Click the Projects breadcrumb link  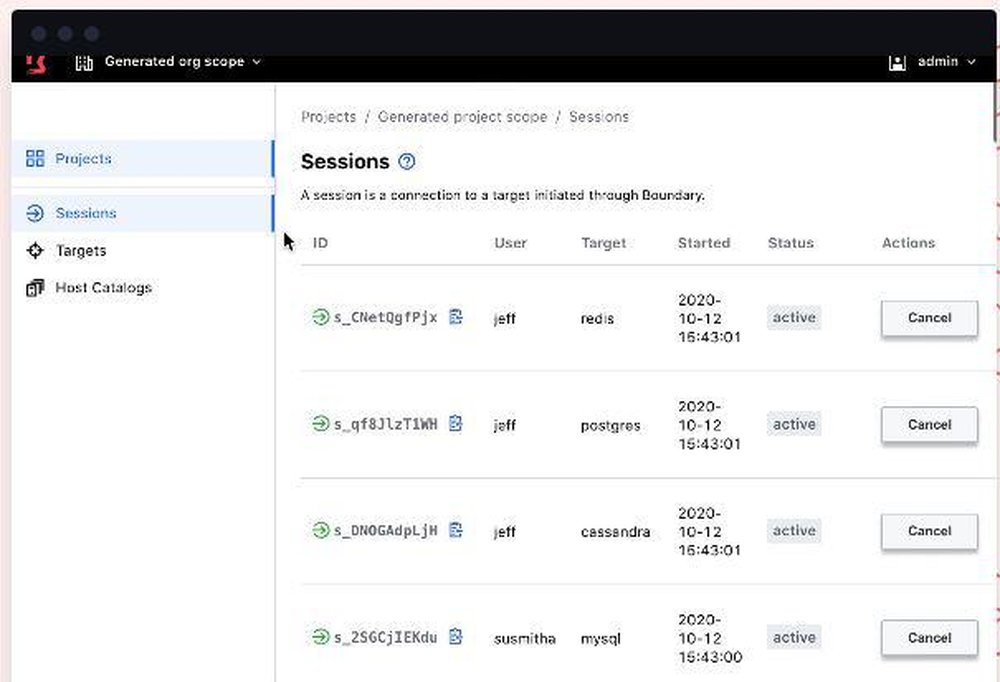[x=328, y=117]
